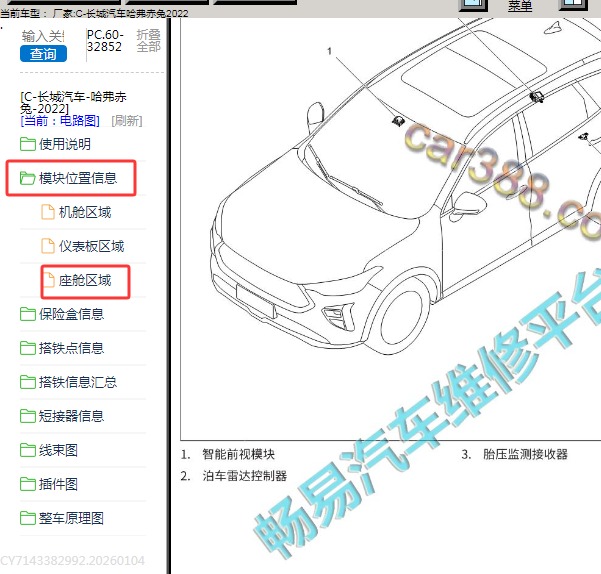Select the 机舱区域 page

[85, 212]
